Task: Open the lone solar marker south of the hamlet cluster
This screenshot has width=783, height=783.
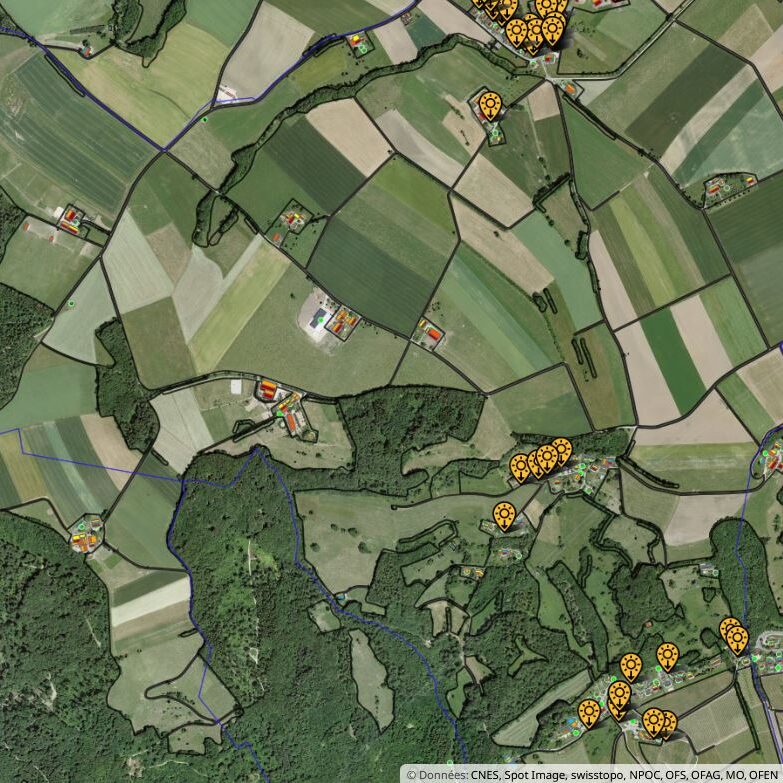Action: (x=504, y=516)
